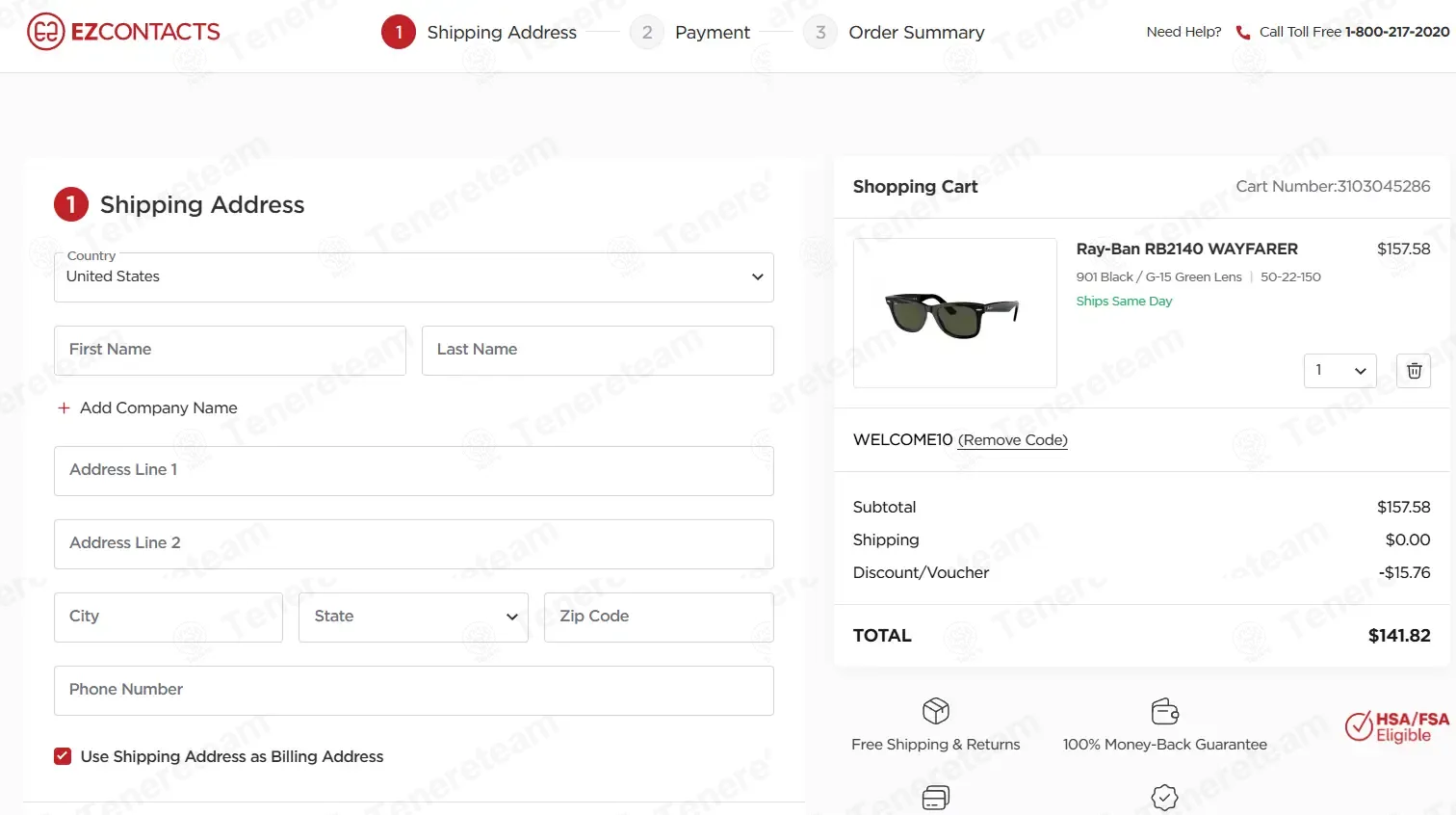Click Remove Code link for WELCOME10
Screen dimensions: 1456x815
click(1013, 440)
